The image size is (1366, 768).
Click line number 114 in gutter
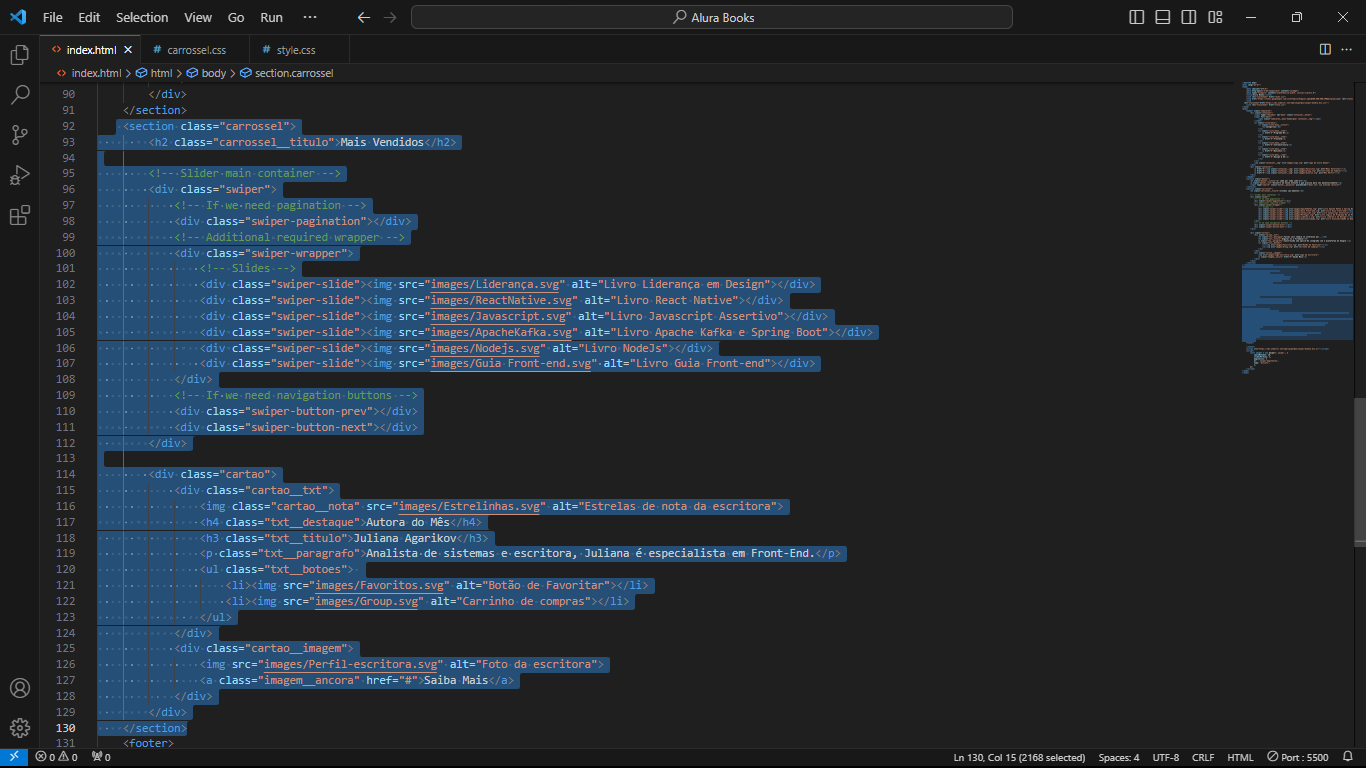(x=66, y=474)
